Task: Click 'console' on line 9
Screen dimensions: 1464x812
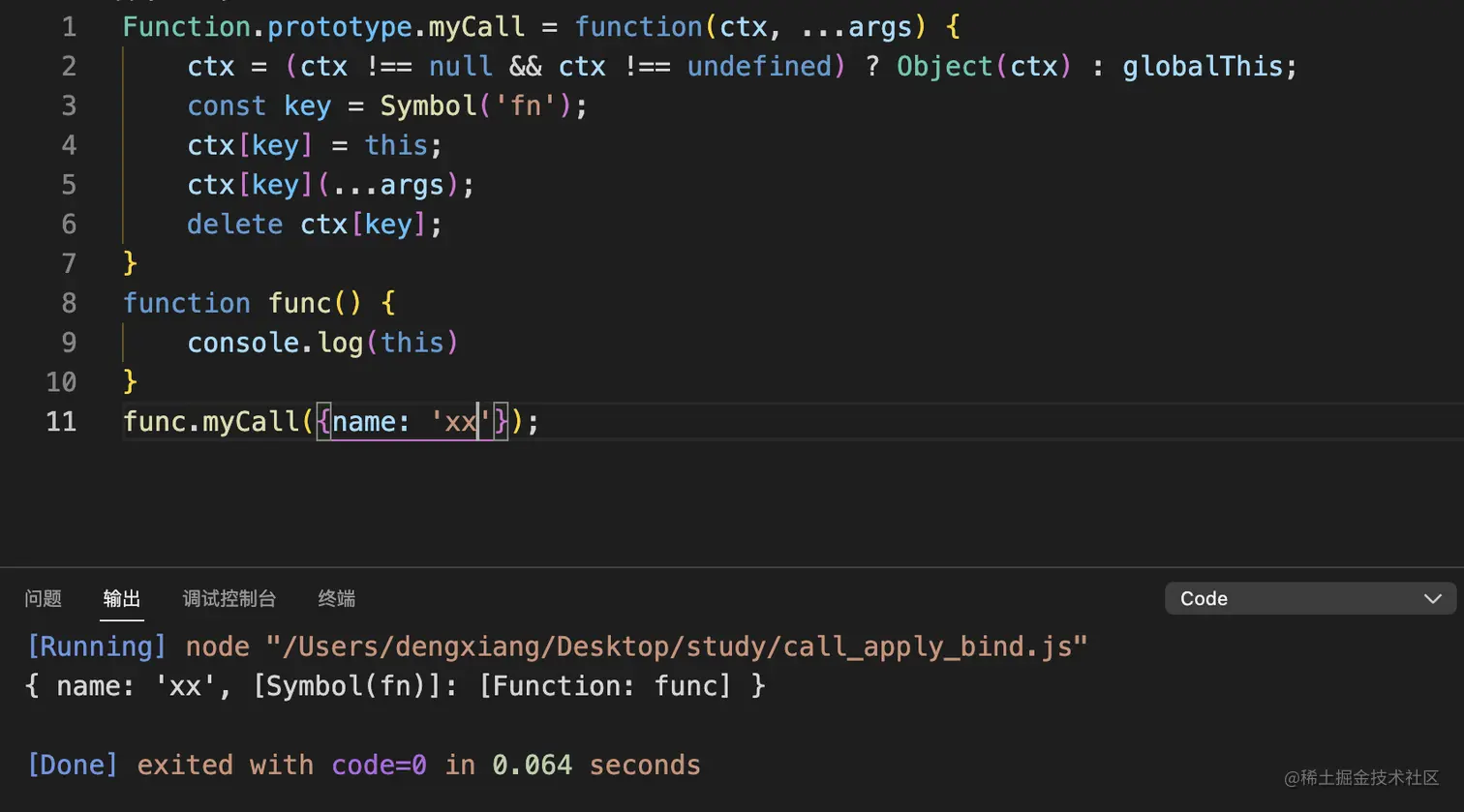Action: [243, 344]
